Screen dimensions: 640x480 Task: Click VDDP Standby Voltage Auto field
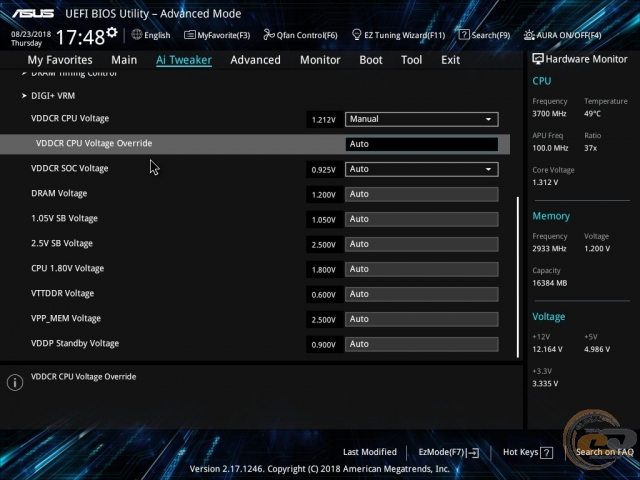[x=422, y=344]
